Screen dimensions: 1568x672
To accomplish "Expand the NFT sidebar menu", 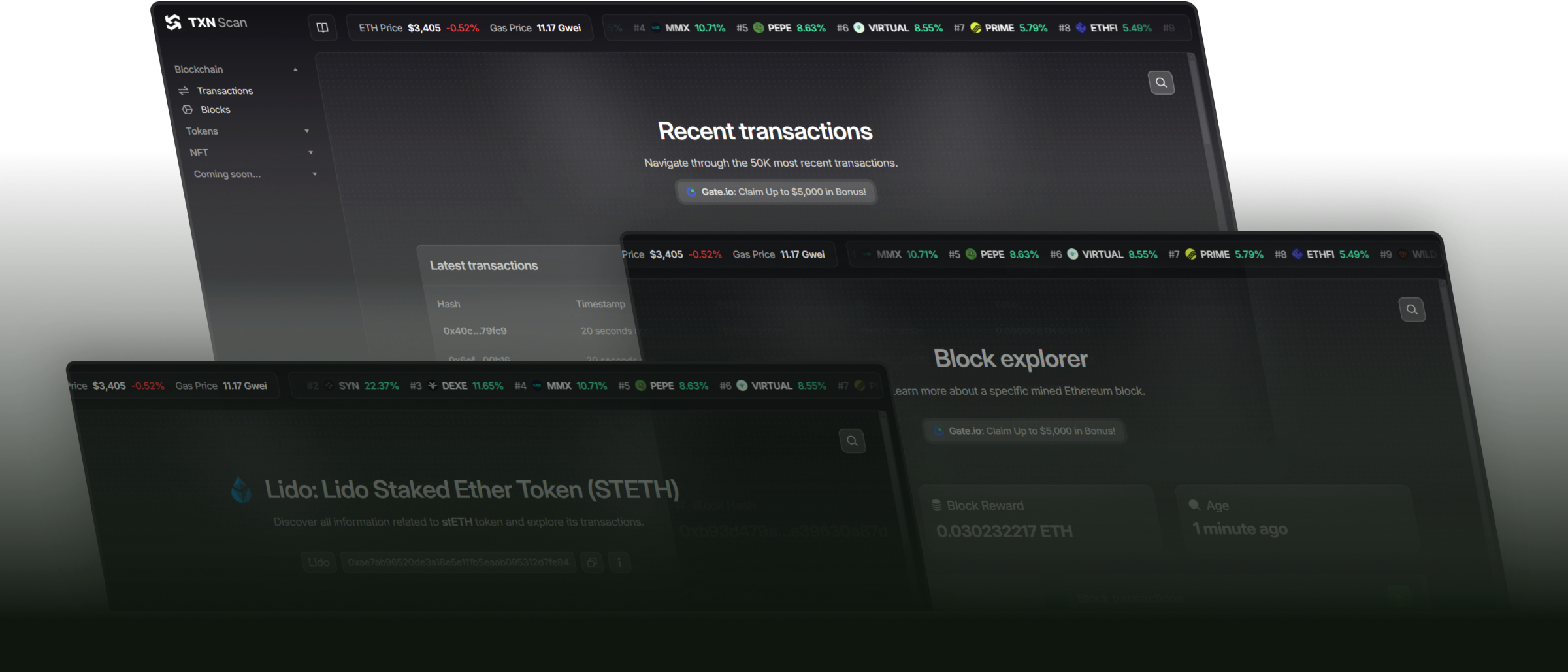I will 310,153.
